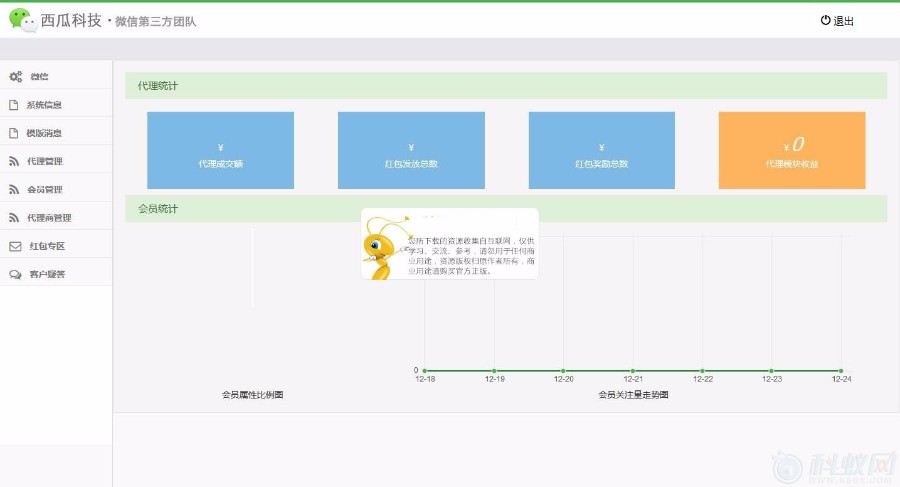Click the 微信第三方团队 subtitle text

pyautogui.click(x=156, y=22)
